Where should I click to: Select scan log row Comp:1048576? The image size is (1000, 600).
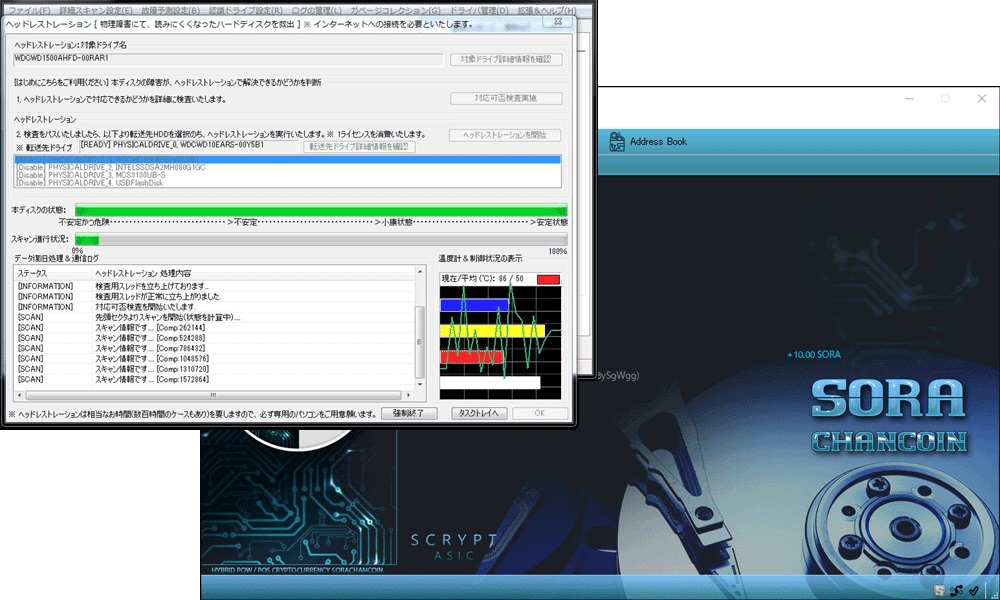coord(214,358)
